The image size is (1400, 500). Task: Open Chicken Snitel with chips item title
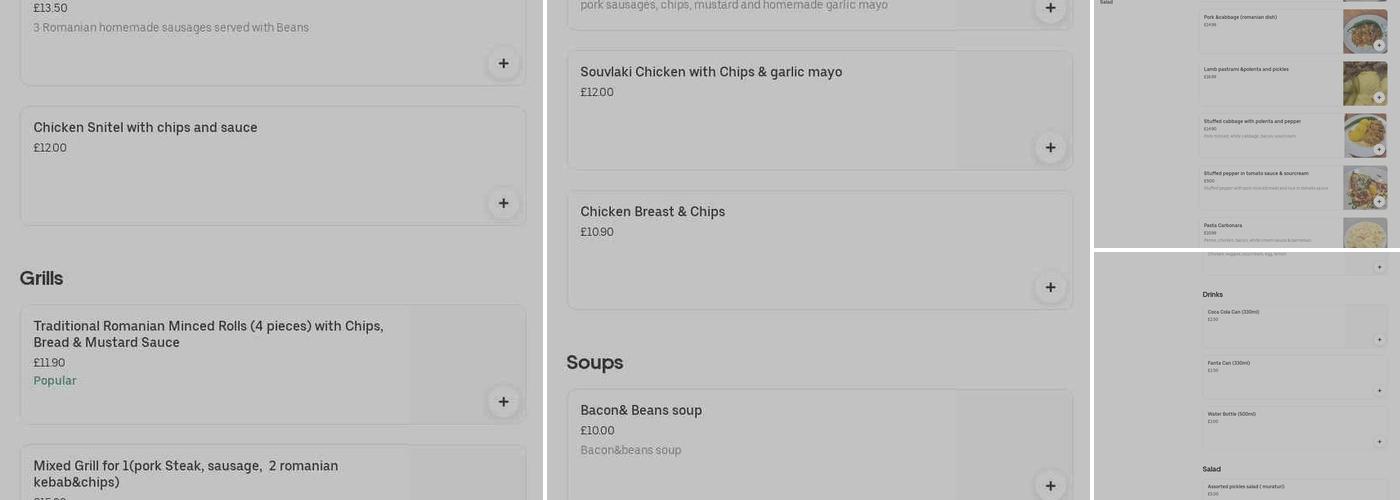pyautogui.click(x=145, y=128)
